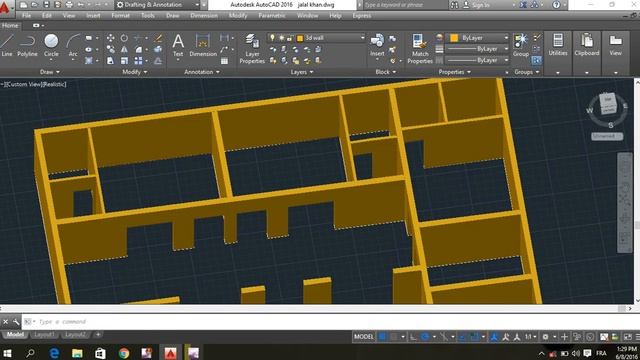The image size is (640, 360).
Task: Open the Format menu
Action: pyautogui.click(x=120, y=16)
